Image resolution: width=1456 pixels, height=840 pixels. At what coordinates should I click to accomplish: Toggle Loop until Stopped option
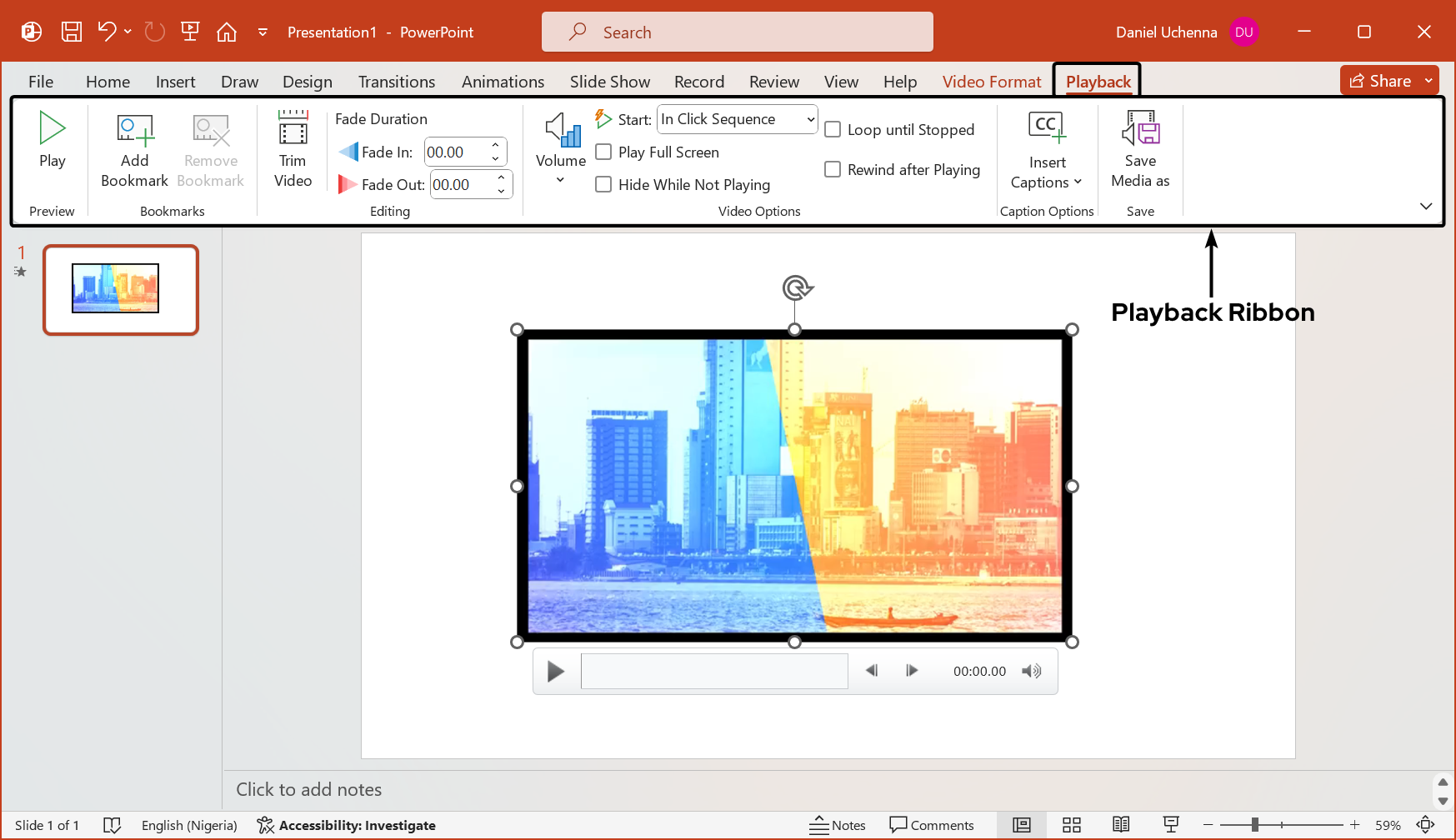pyautogui.click(x=833, y=129)
